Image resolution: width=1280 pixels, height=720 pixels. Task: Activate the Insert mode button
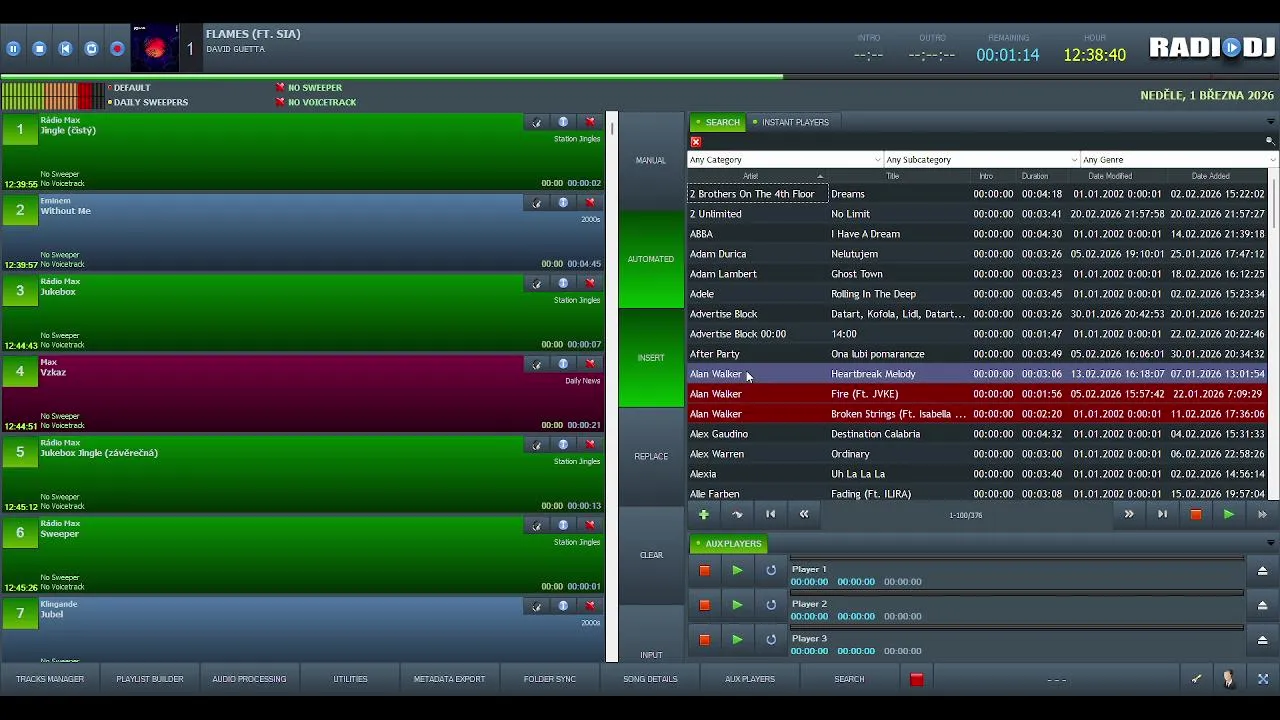point(651,358)
